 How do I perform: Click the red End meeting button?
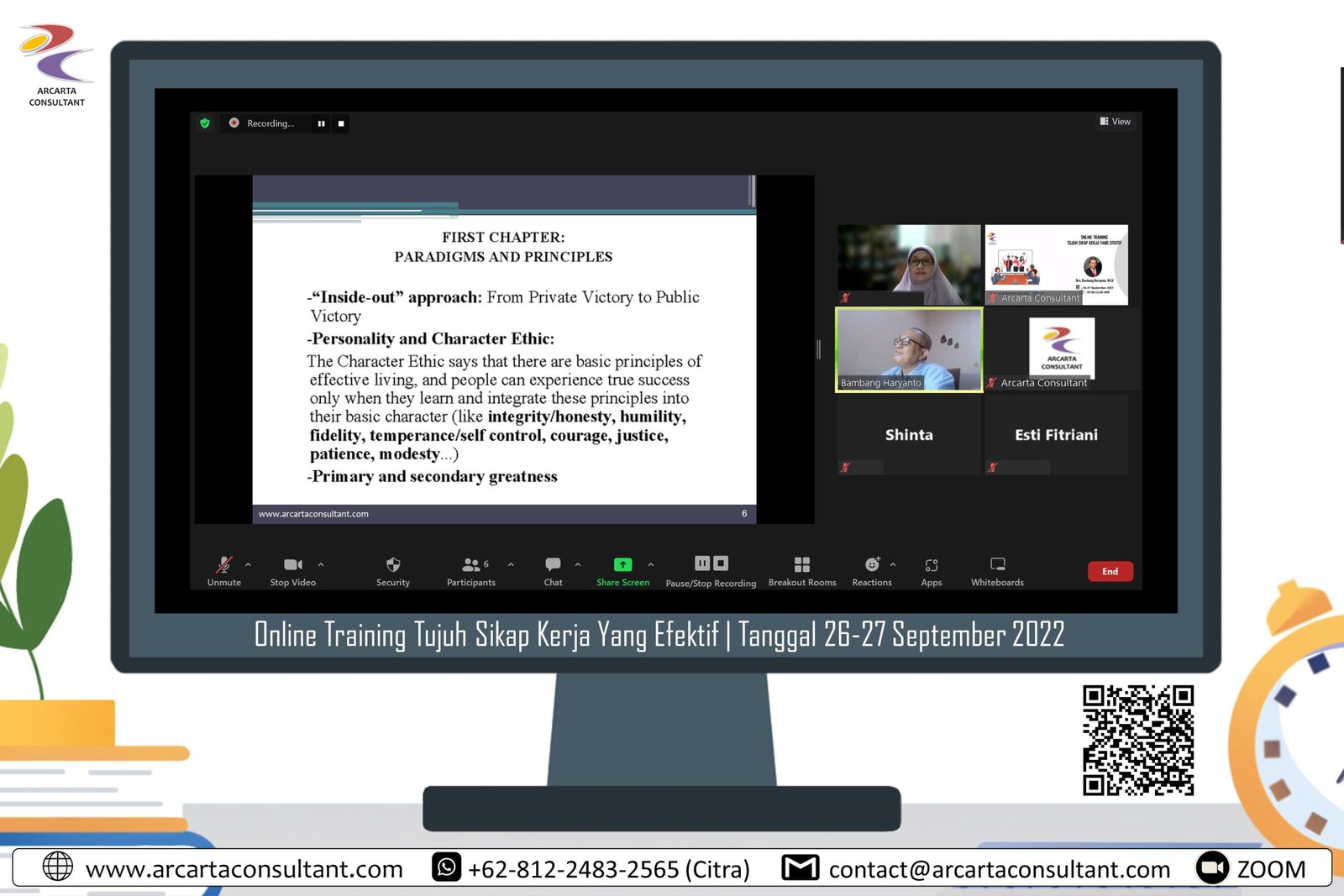click(1110, 571)
